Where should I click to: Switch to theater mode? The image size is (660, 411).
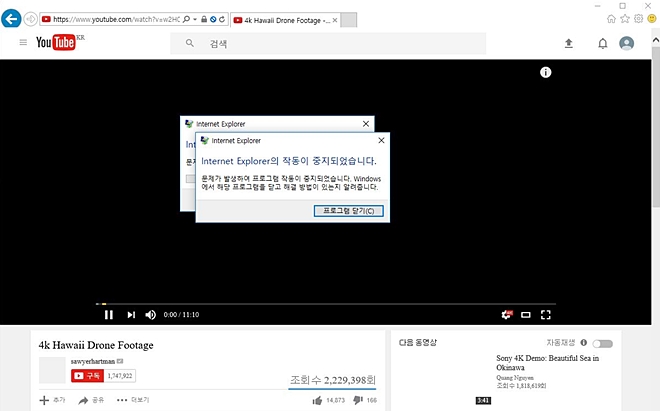(x=526, y=315)
